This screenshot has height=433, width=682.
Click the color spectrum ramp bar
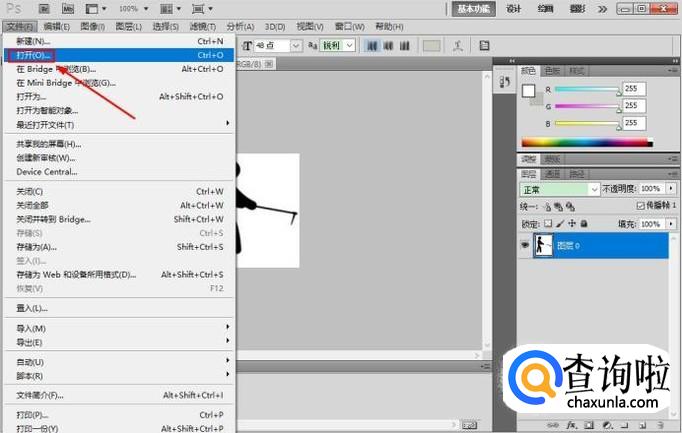(x=587, y=142)
